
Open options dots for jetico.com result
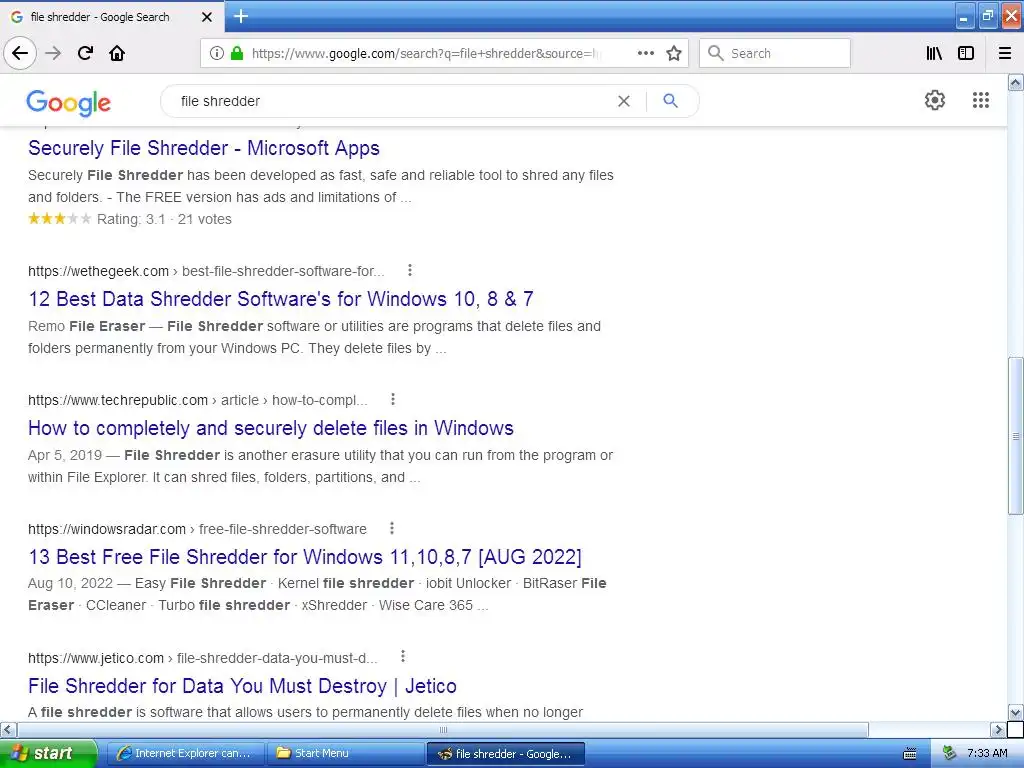[403, 656]
